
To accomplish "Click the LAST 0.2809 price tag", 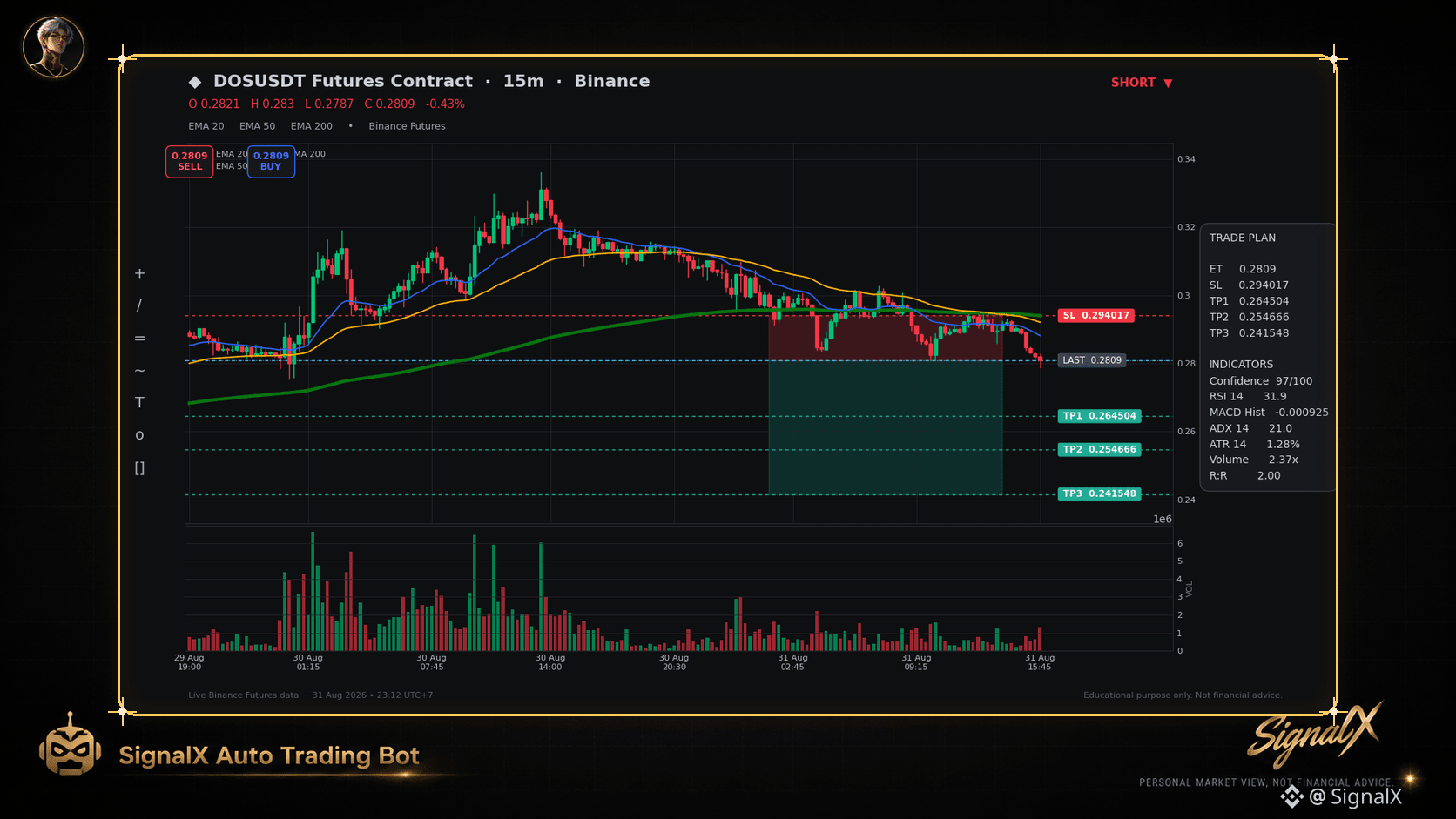I will (x=1092, y=360).
